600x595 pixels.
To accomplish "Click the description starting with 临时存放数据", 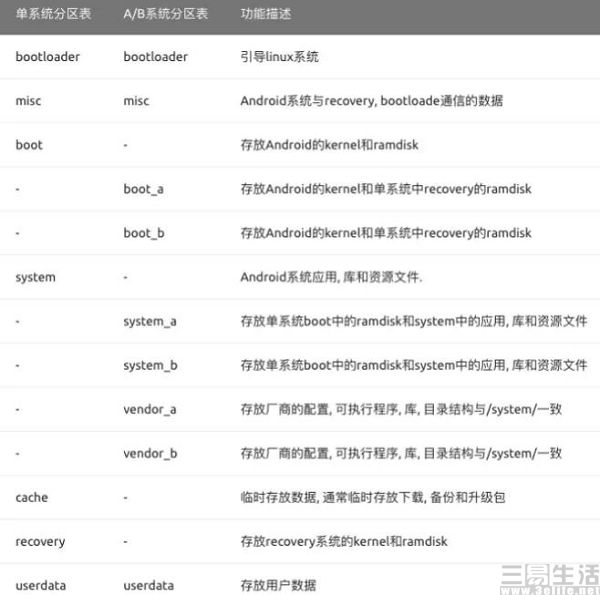I will click(373, 497).
